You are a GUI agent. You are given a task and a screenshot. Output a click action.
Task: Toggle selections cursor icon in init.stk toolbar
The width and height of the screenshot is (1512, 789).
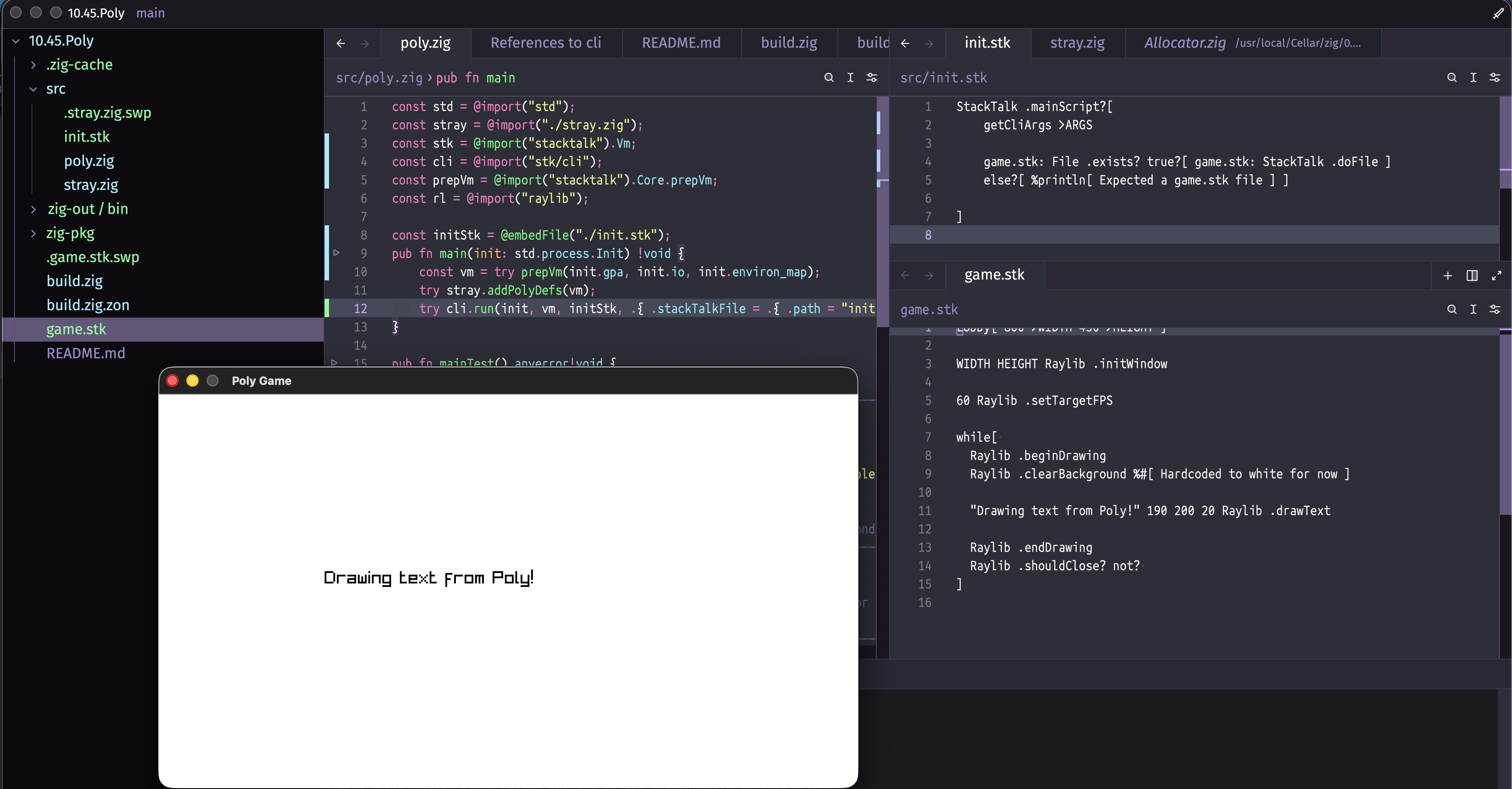point(1473,77)
